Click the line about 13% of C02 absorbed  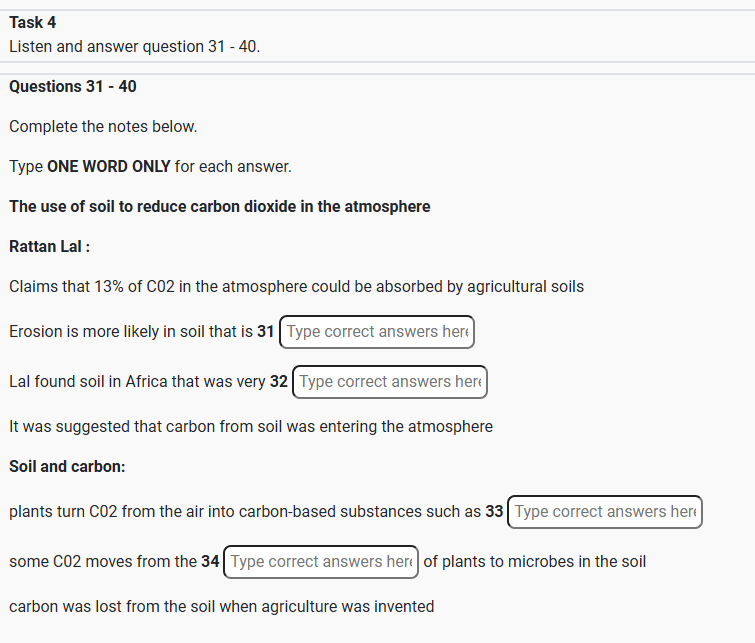(x=296, y=287)
